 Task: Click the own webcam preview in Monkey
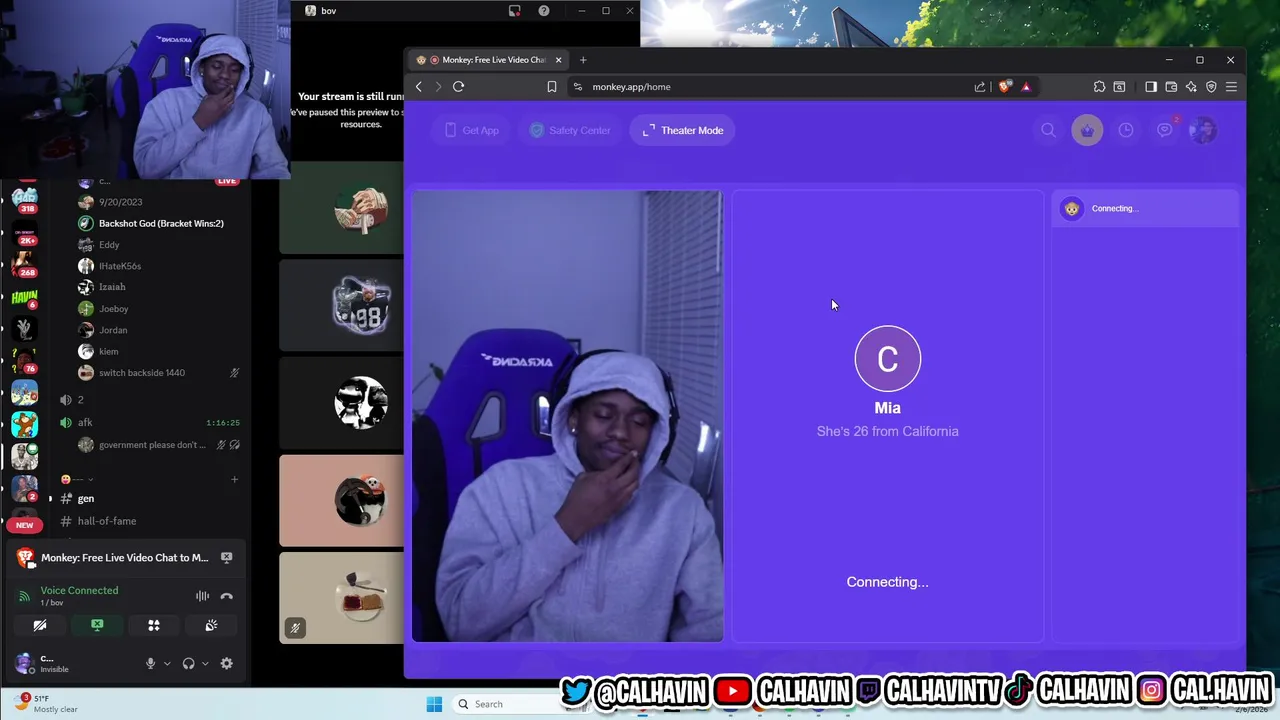567,416
